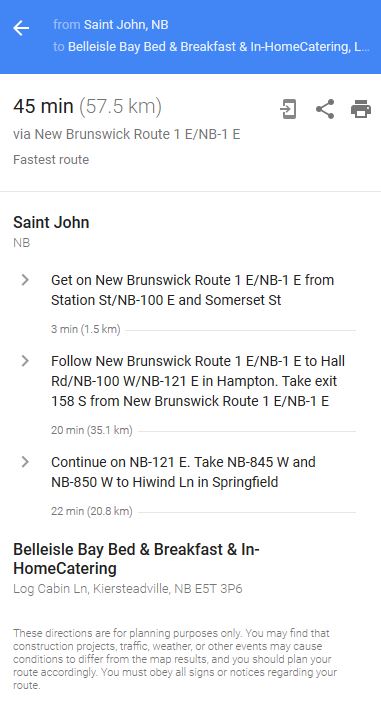381x726 pixels.
Task: Expand the Station St/NB-100 E step
Action: (x=25, y=280)
